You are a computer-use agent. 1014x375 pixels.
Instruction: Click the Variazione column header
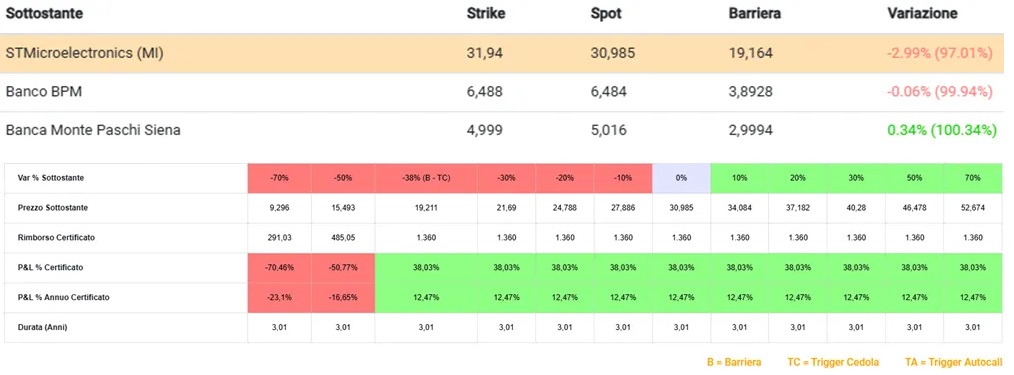coord(922,14)
